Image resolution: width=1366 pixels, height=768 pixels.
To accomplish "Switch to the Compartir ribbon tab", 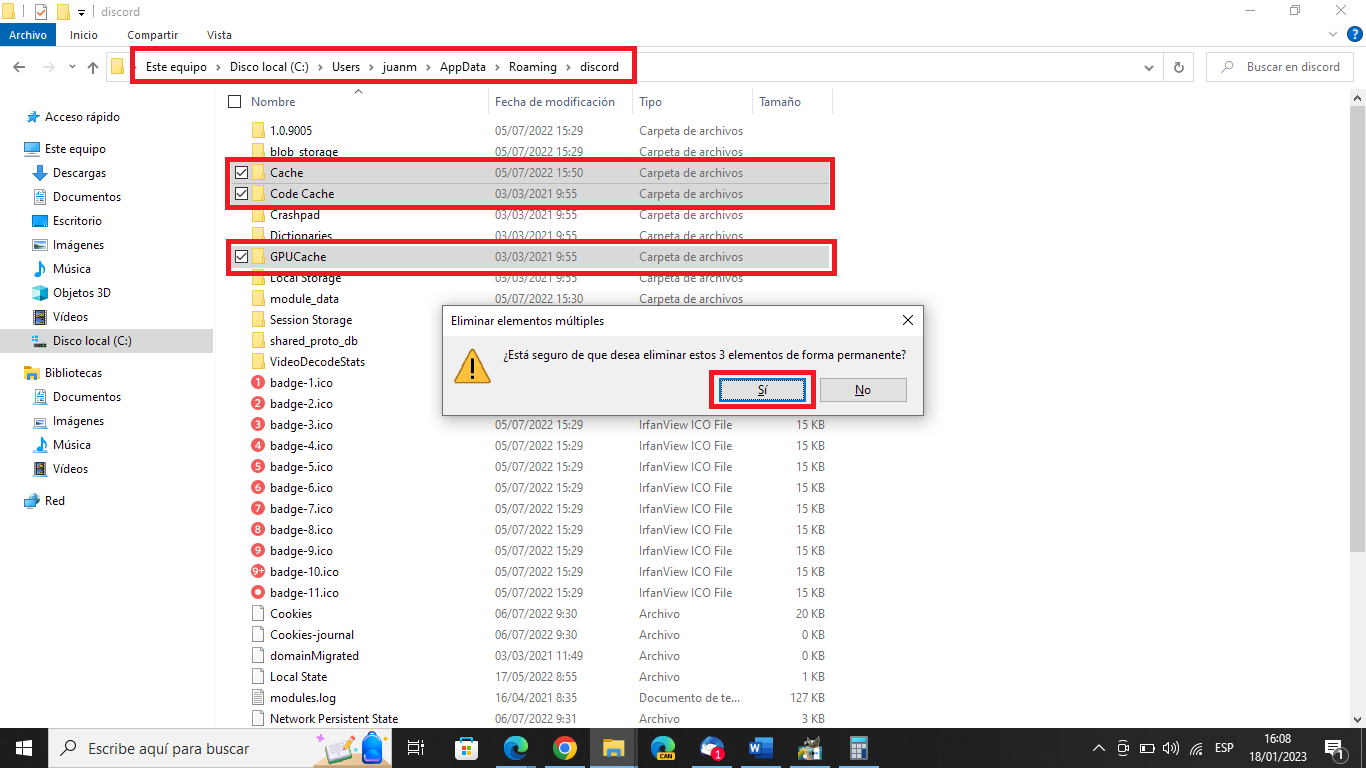I will (x=153, y=35).
